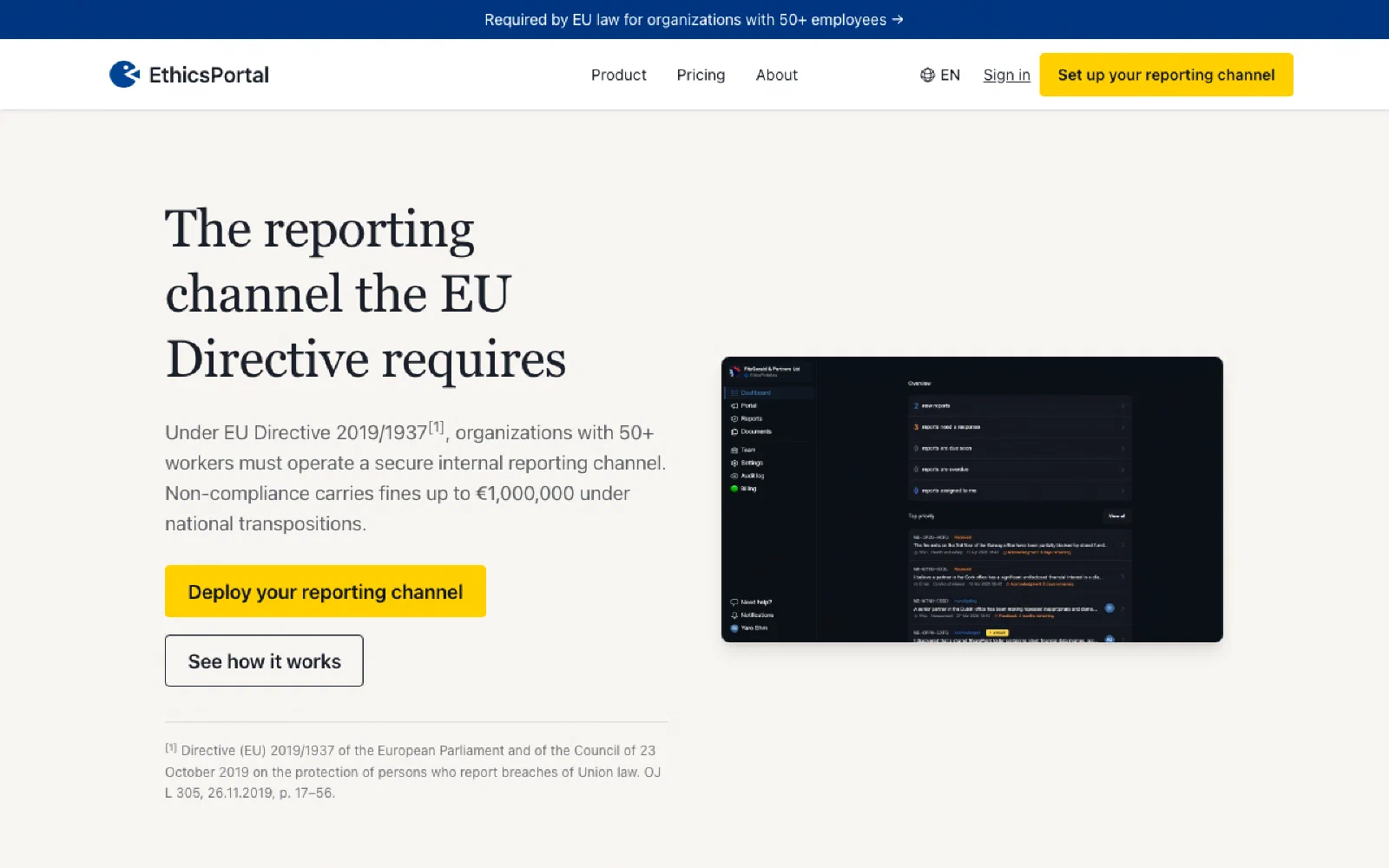Expand the '2 new reports' row chevron

(x=1123, y=406)
